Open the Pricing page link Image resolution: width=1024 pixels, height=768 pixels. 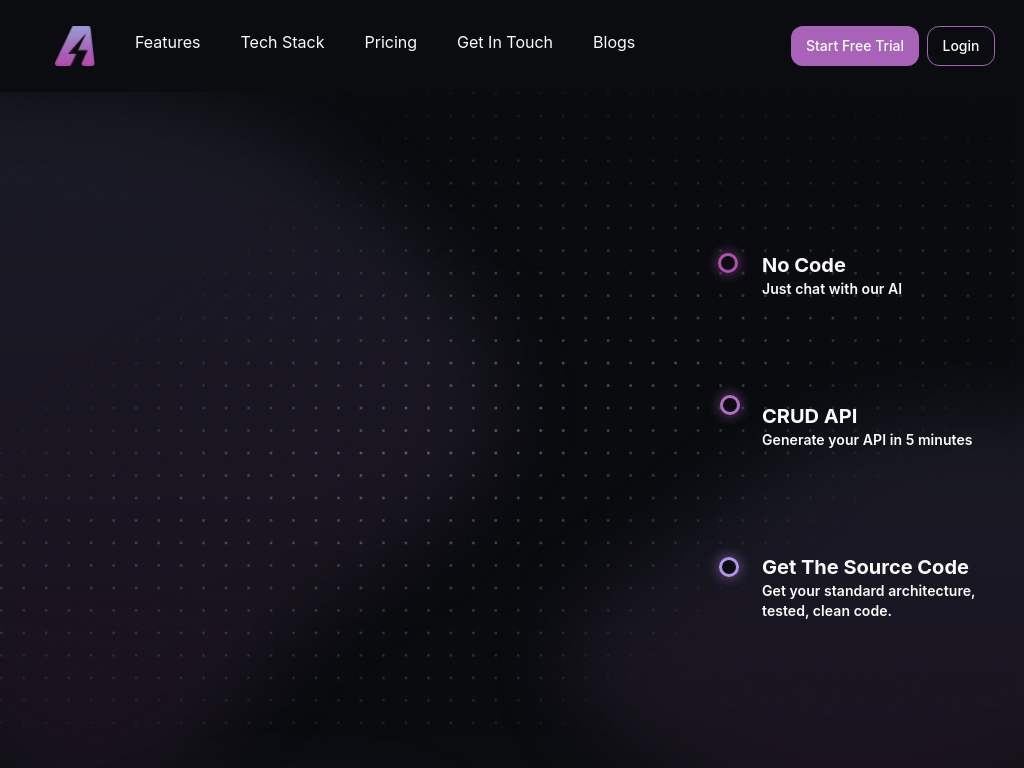tap(391, 42)
